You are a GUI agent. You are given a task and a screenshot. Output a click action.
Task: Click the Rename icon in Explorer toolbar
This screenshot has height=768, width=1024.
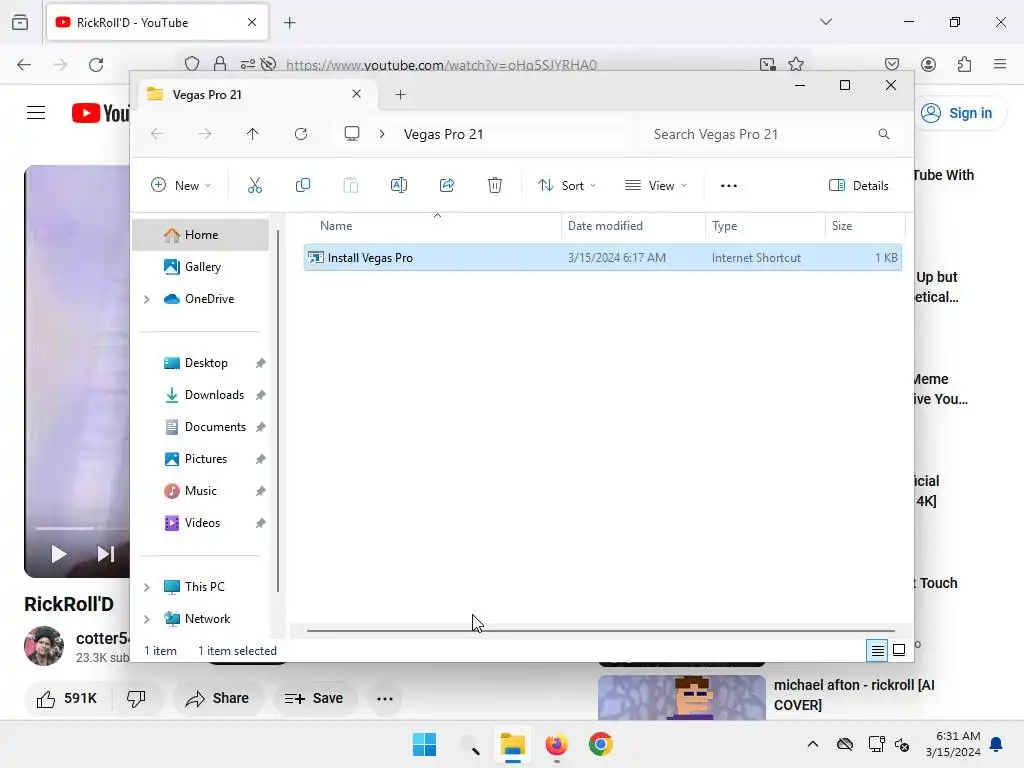tap(398, 185)
